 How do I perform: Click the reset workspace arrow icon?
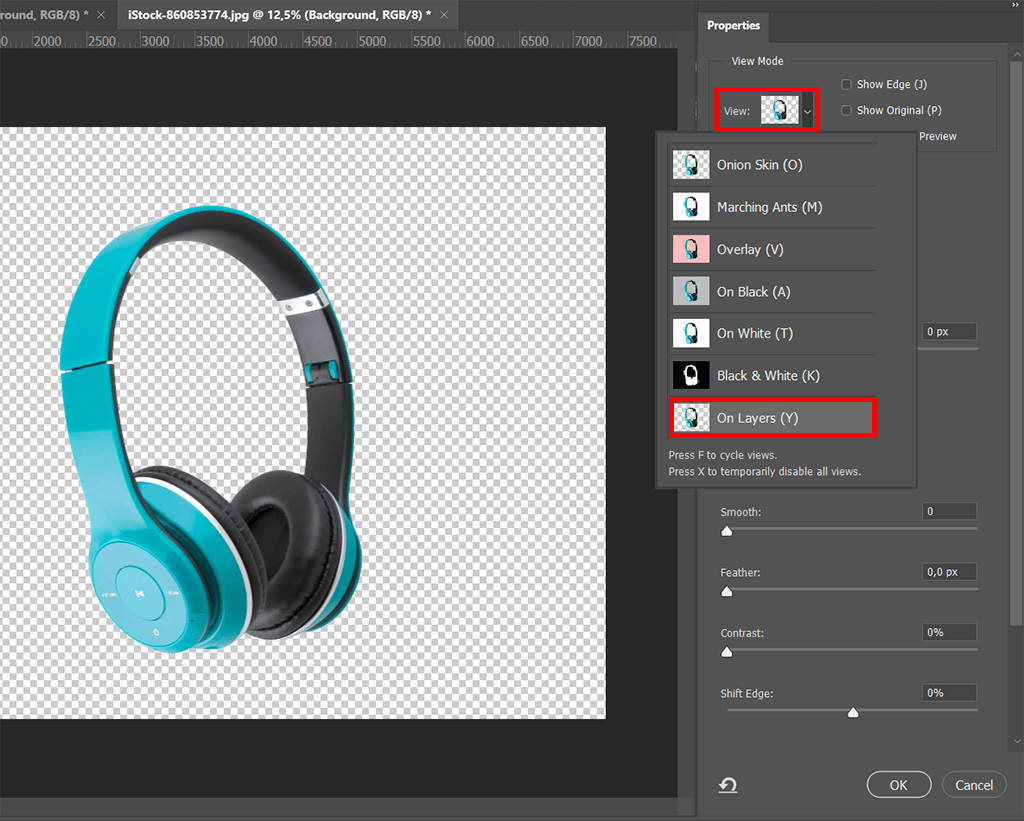coord(728,785)
